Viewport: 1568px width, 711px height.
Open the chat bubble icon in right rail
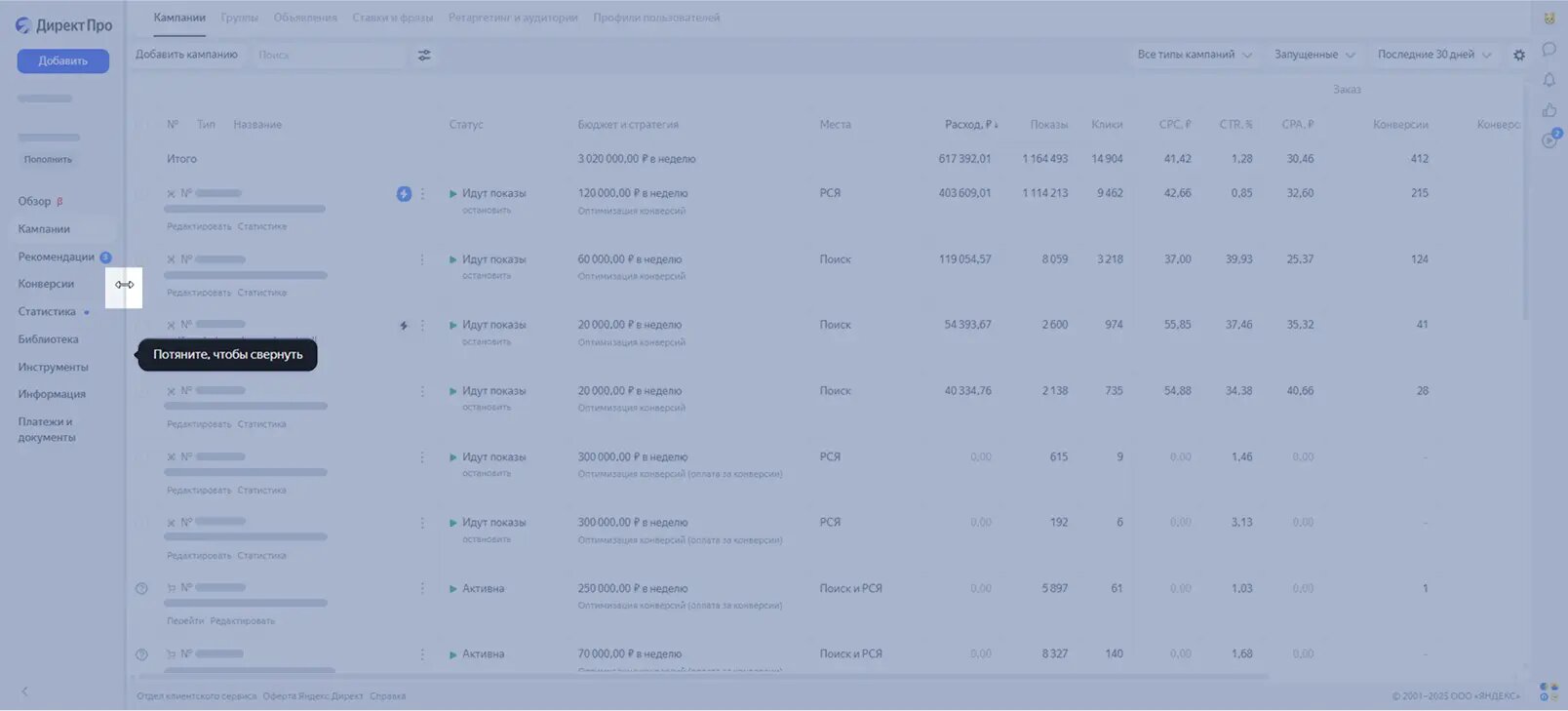pyautogui.click(x=1548, y=49)
